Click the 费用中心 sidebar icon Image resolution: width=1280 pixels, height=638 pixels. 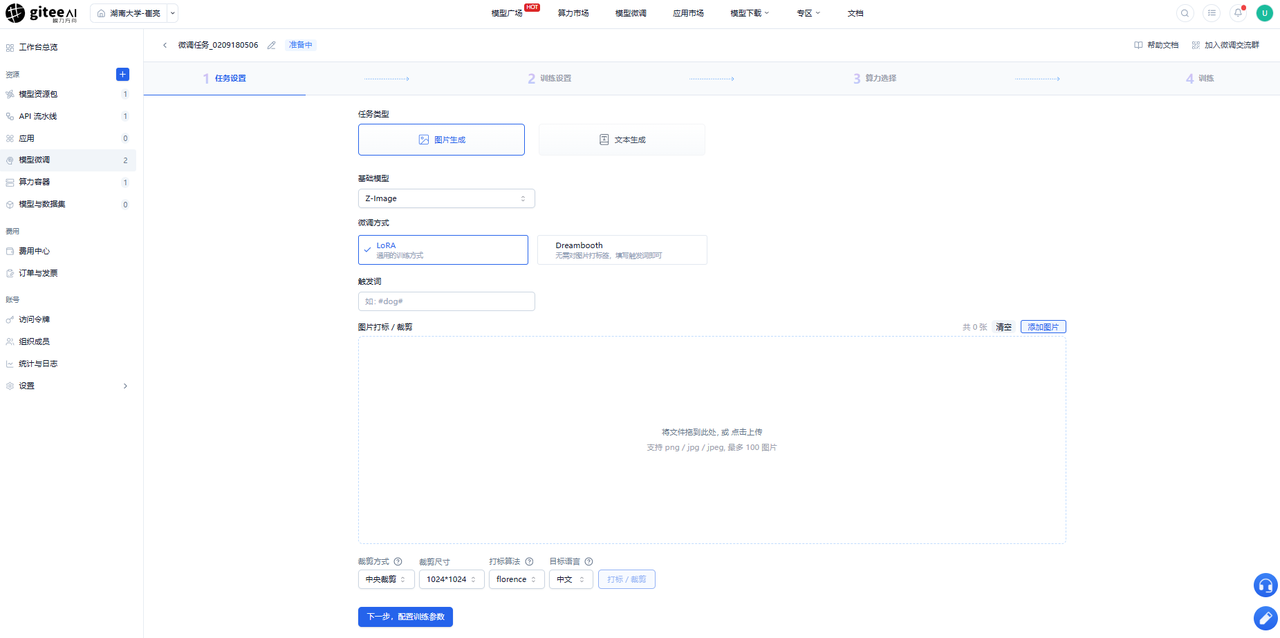[10, 251]
